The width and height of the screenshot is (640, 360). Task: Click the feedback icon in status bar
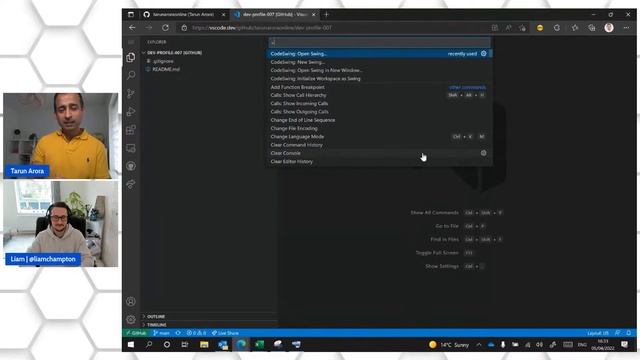(x=618, y=333)
